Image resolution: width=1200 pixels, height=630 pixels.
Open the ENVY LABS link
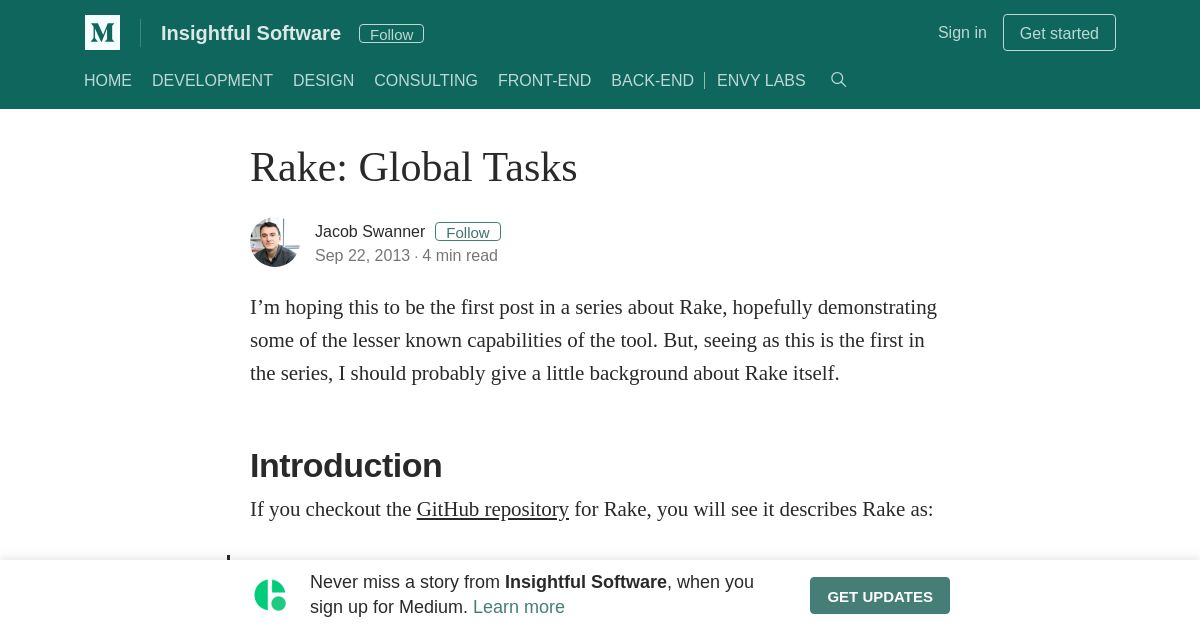pyautogui.click(x=761, y=81)
